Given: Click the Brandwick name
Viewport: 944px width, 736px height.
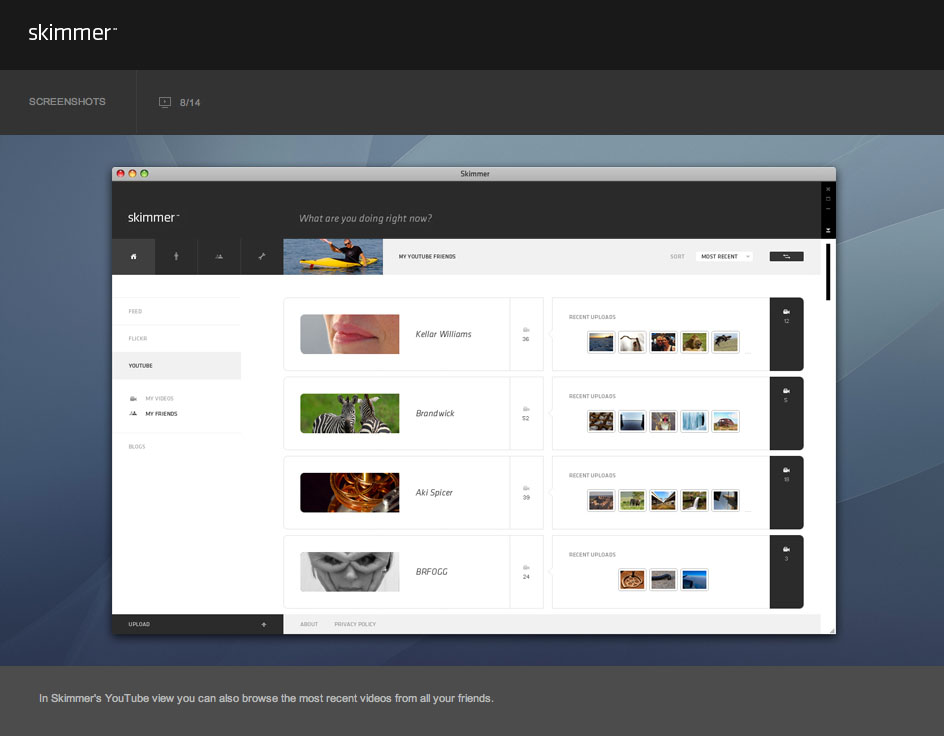Looking at the screenshot, I should (435, 413).
